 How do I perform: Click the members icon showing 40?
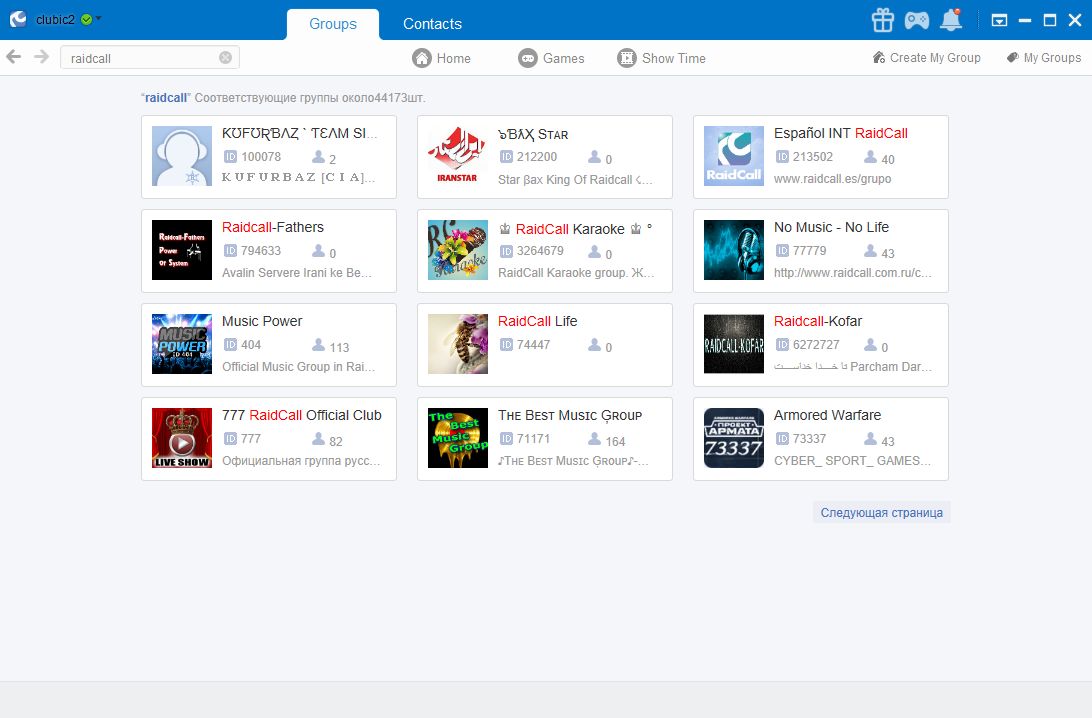tap(870, 157)
